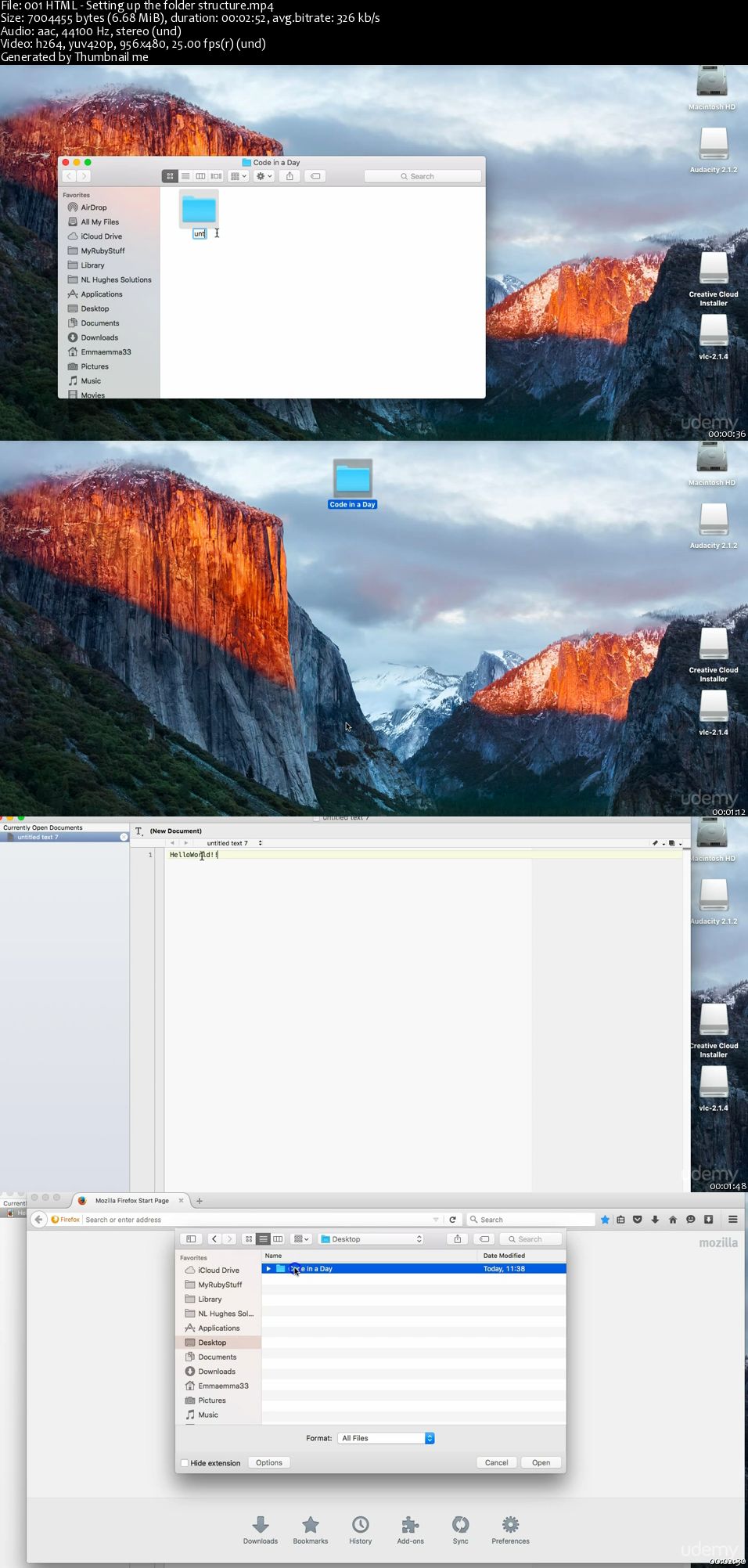Open the Desktop location popup in file dialog
This screenshot has height=1568, width=748.
(x=372, y=1239)
